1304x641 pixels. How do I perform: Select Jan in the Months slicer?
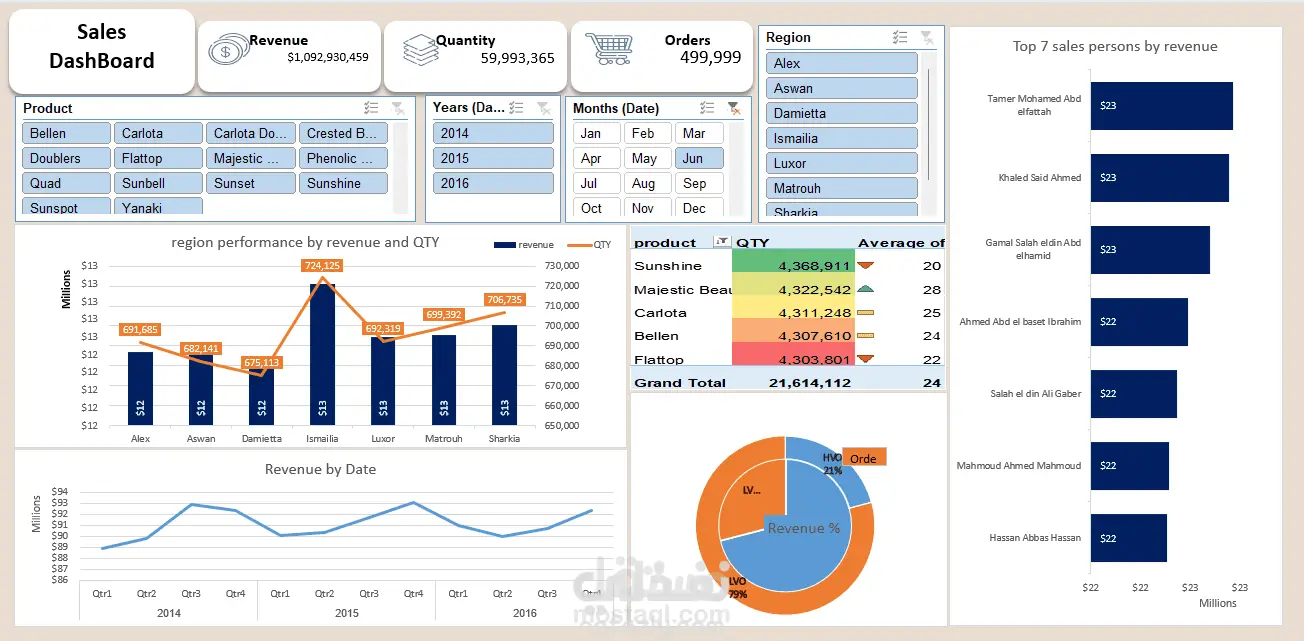[x=597, y=133]
